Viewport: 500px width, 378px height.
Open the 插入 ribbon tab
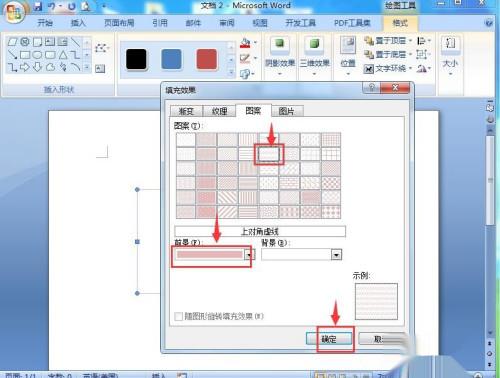coord(79,23)
